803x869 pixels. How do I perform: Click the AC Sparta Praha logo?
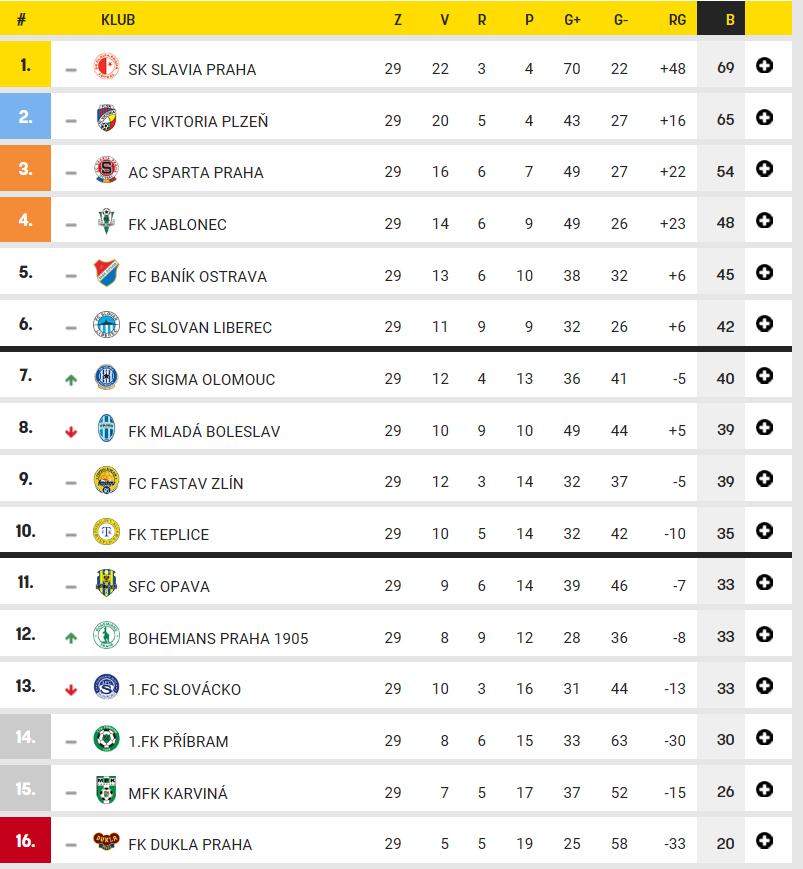pos(106,170)
